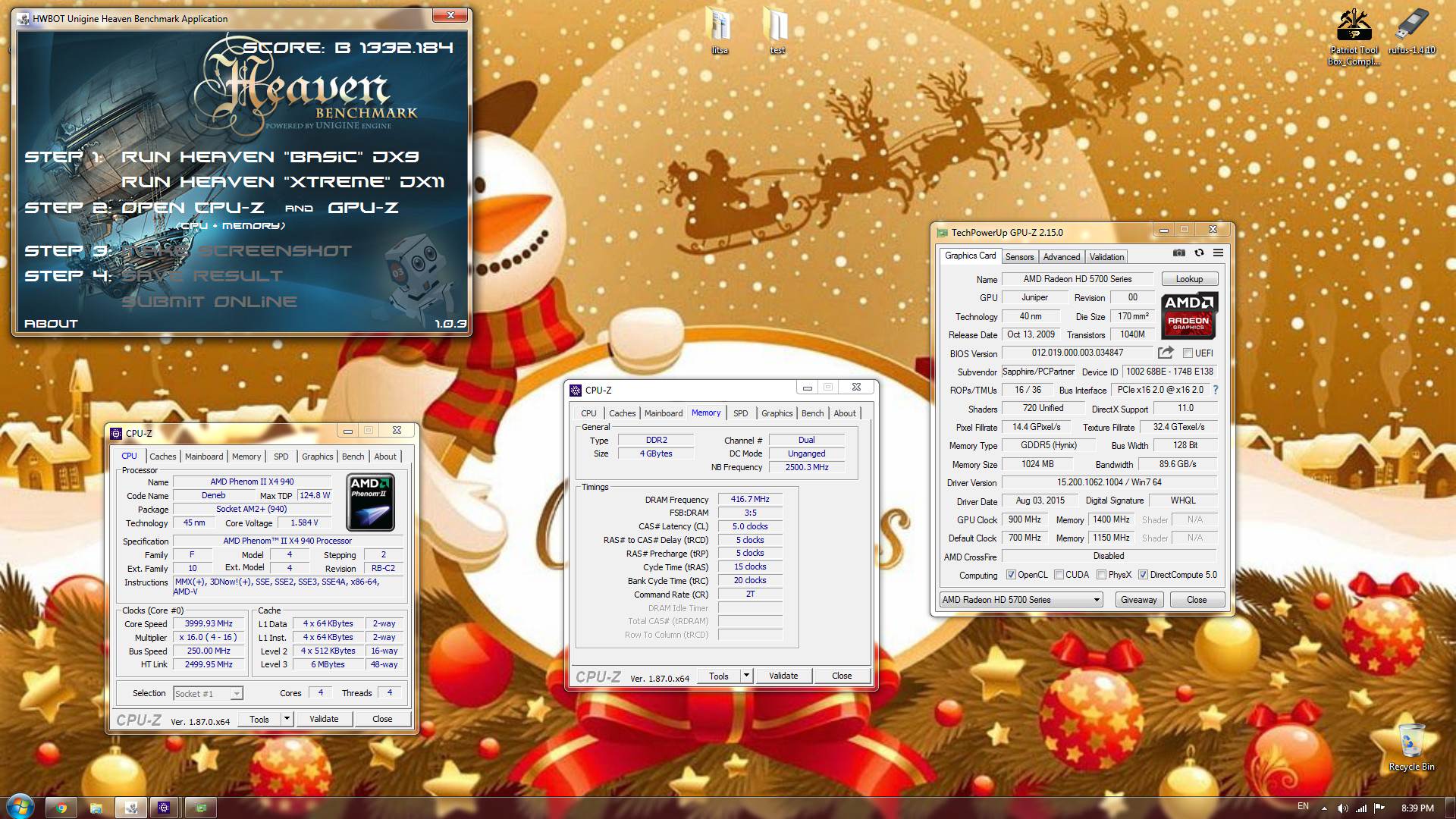Toggle the PhysX checkbox
Screen dimensions: 1456x819
click(1101, 575)
